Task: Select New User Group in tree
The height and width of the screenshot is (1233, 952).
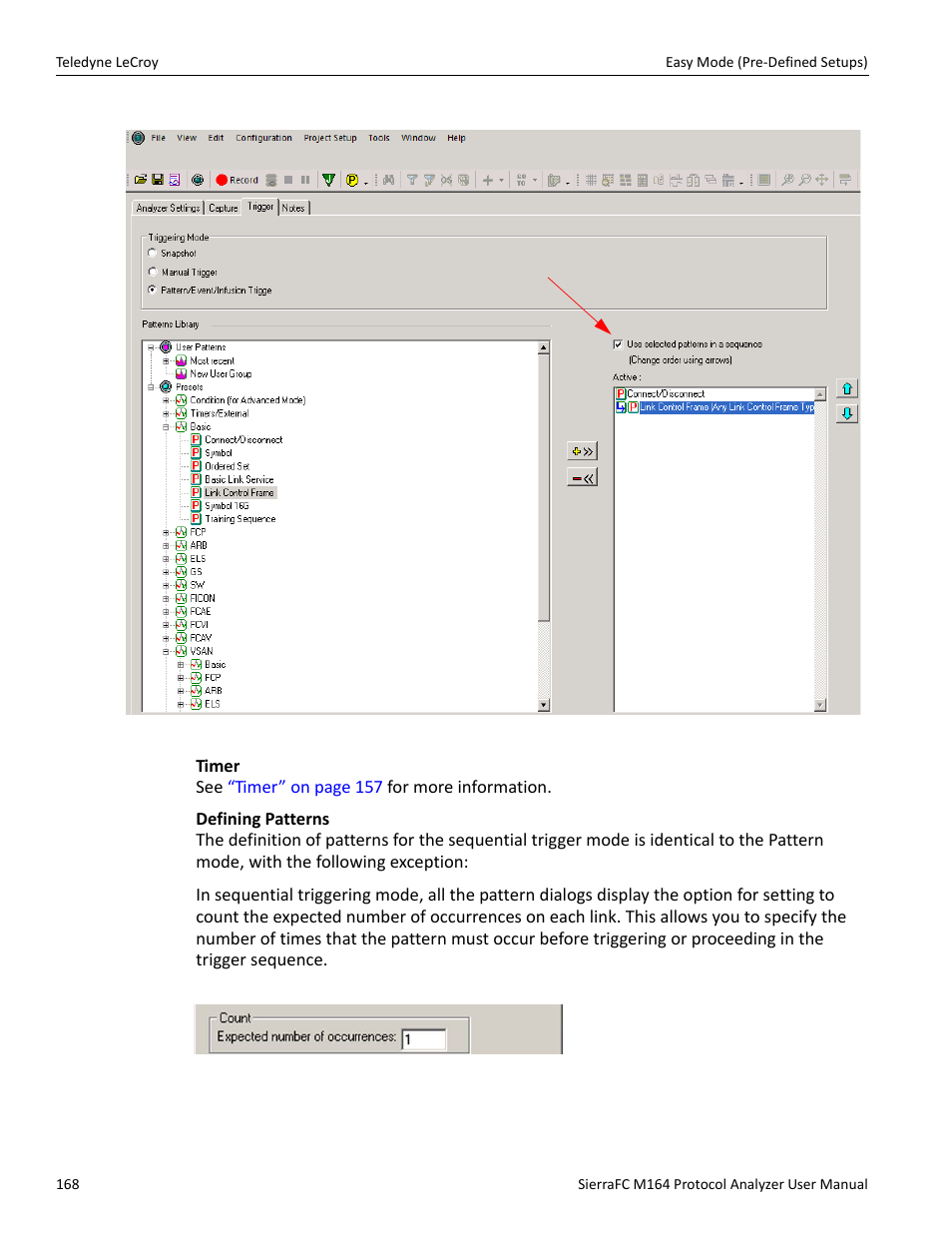Action: point(221,374)
